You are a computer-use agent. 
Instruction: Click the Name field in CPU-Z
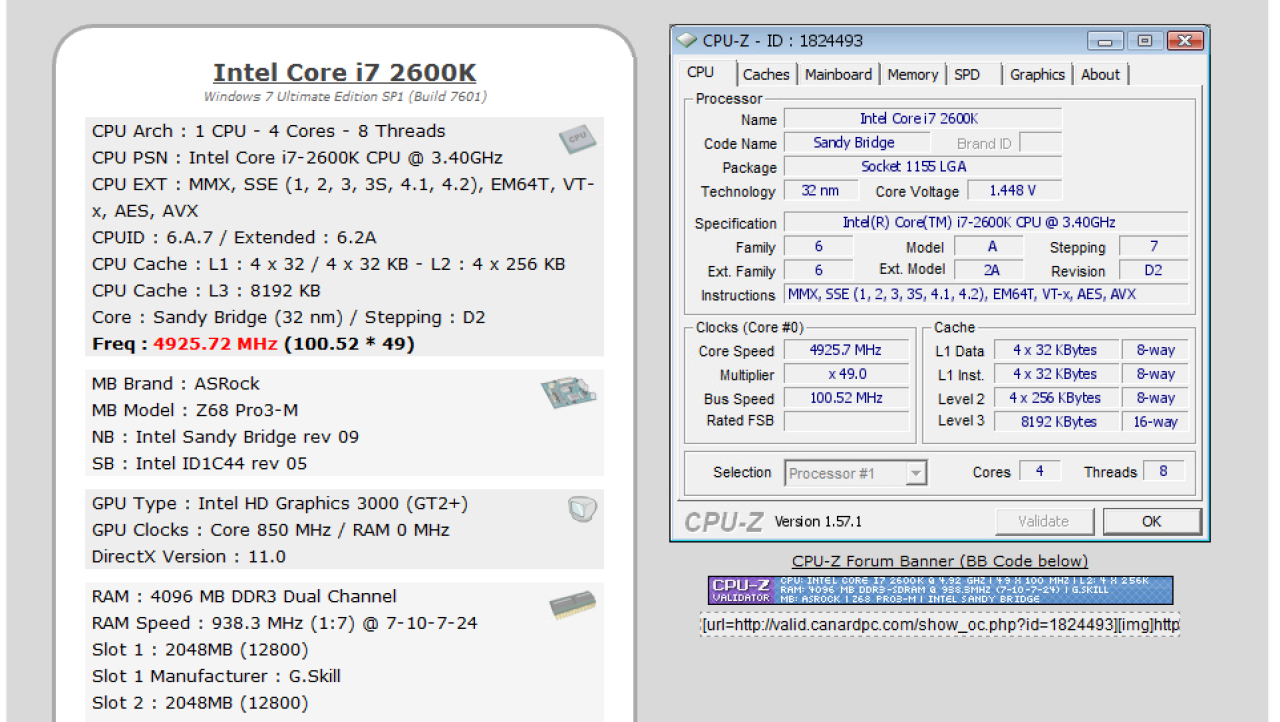[922, 119]
